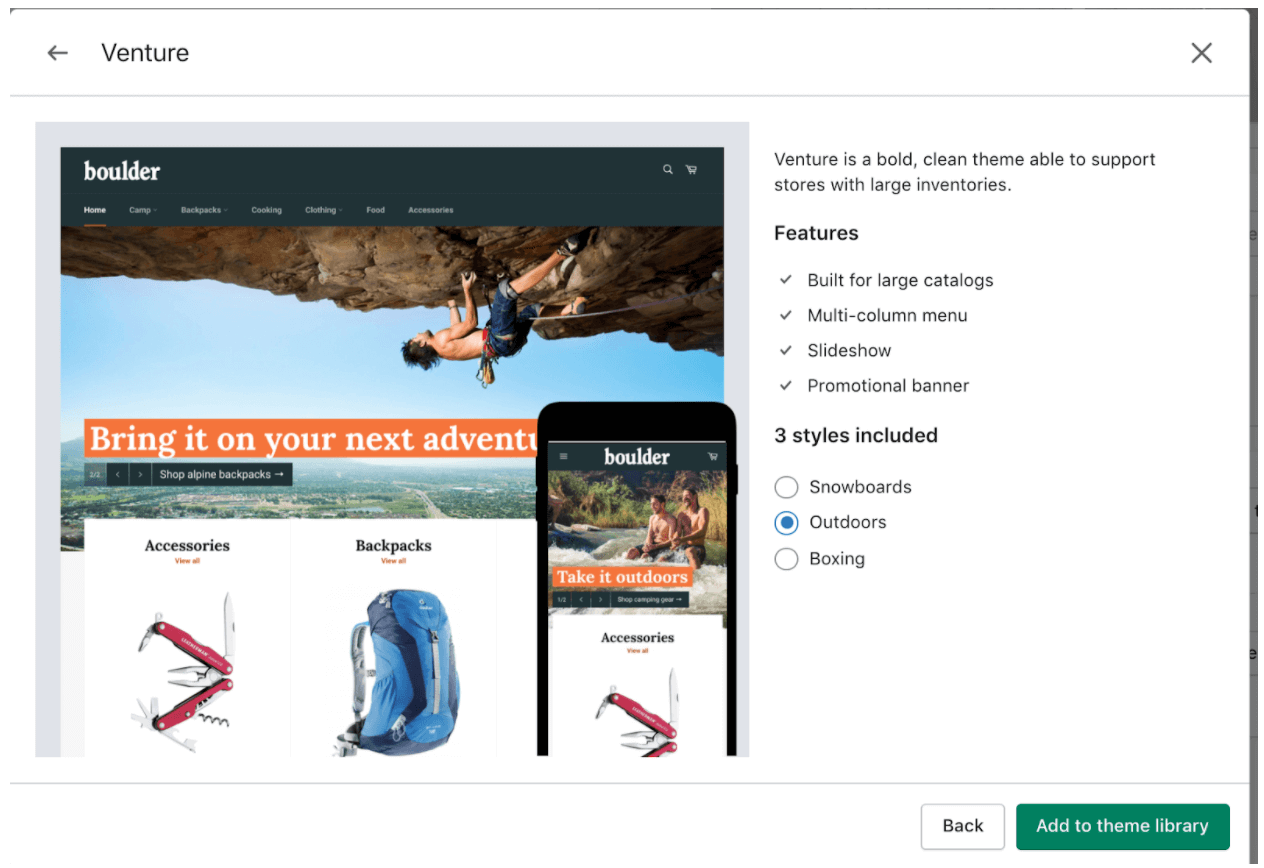This screenshot has width=1264, height=868.
Task: Click the red multitool image in desktop preview
Action: pyautogui.click(x=185, y=670)
